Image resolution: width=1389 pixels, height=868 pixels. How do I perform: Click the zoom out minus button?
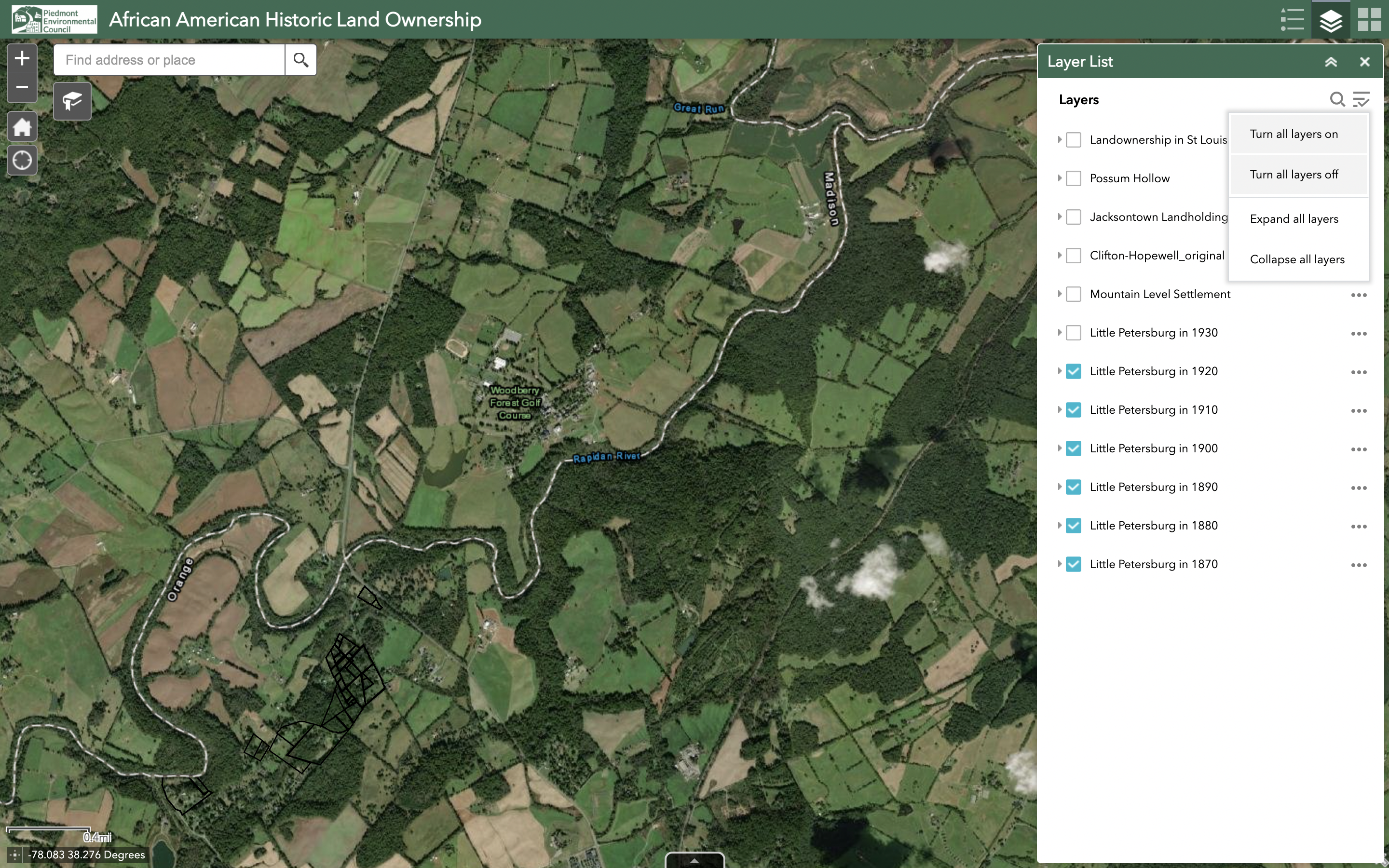tap(22, 87)
